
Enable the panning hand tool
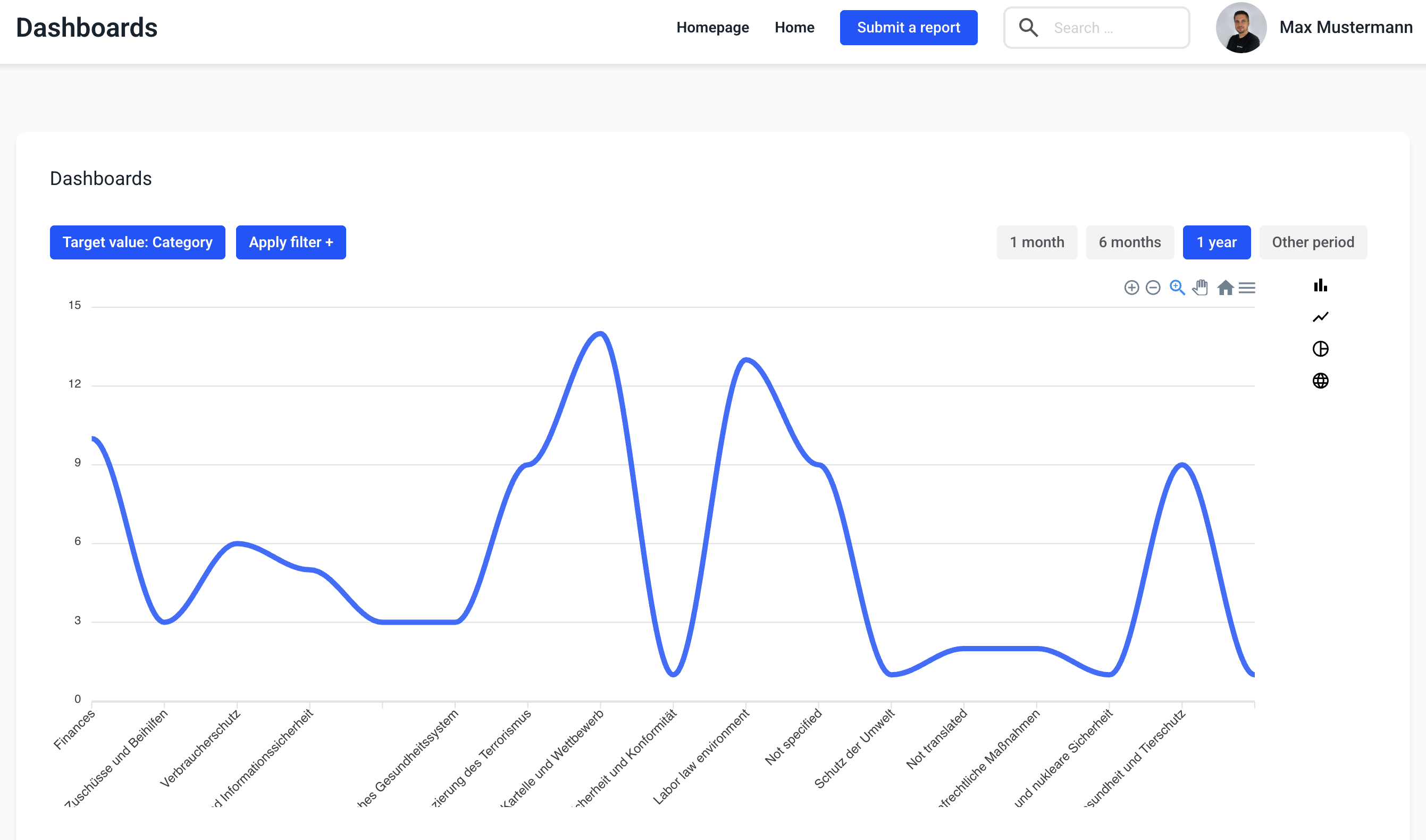point(1200,288)
